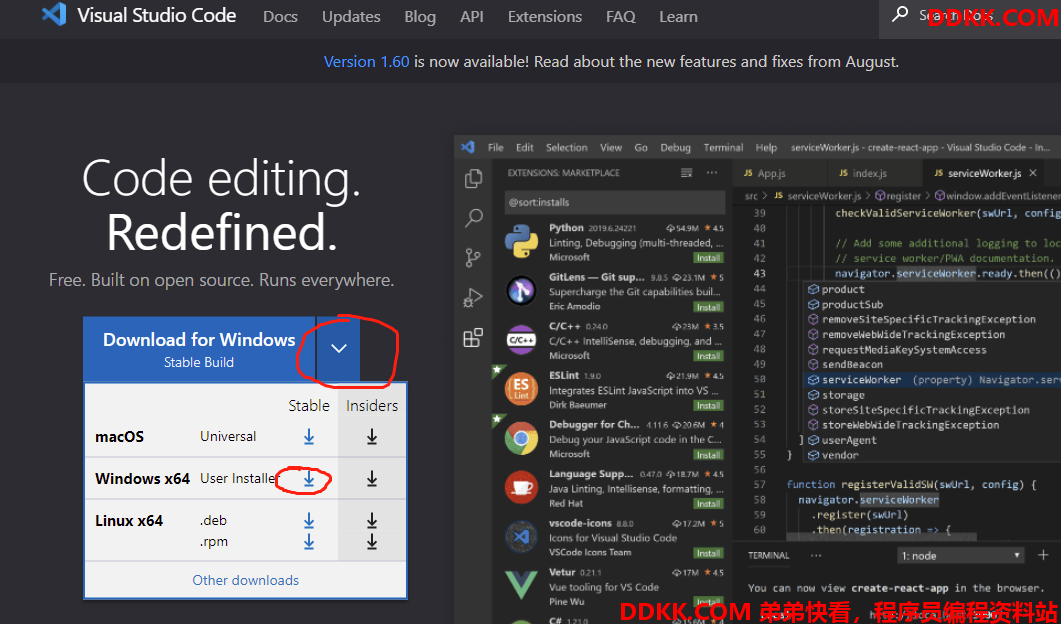
Task: Open Run and Debug icon in activity bar
Action: click(x=472, y=298)
